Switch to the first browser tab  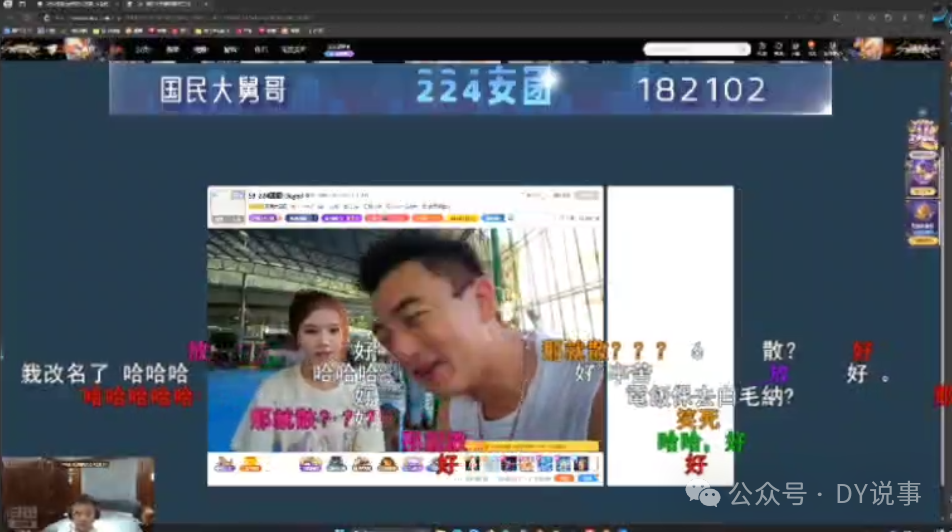click(76, 4)
